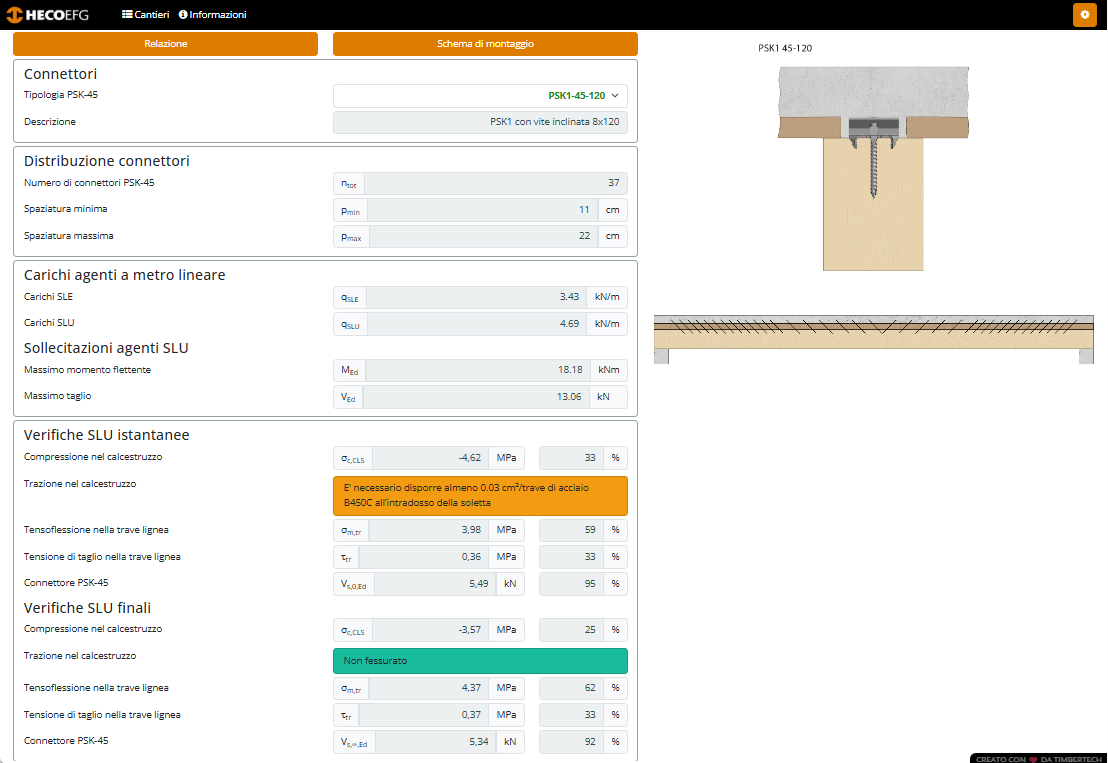Click the Verifiche SLU istantanee heading
The height and width of the screenshot is (763, 1108).
pos(107,435)
